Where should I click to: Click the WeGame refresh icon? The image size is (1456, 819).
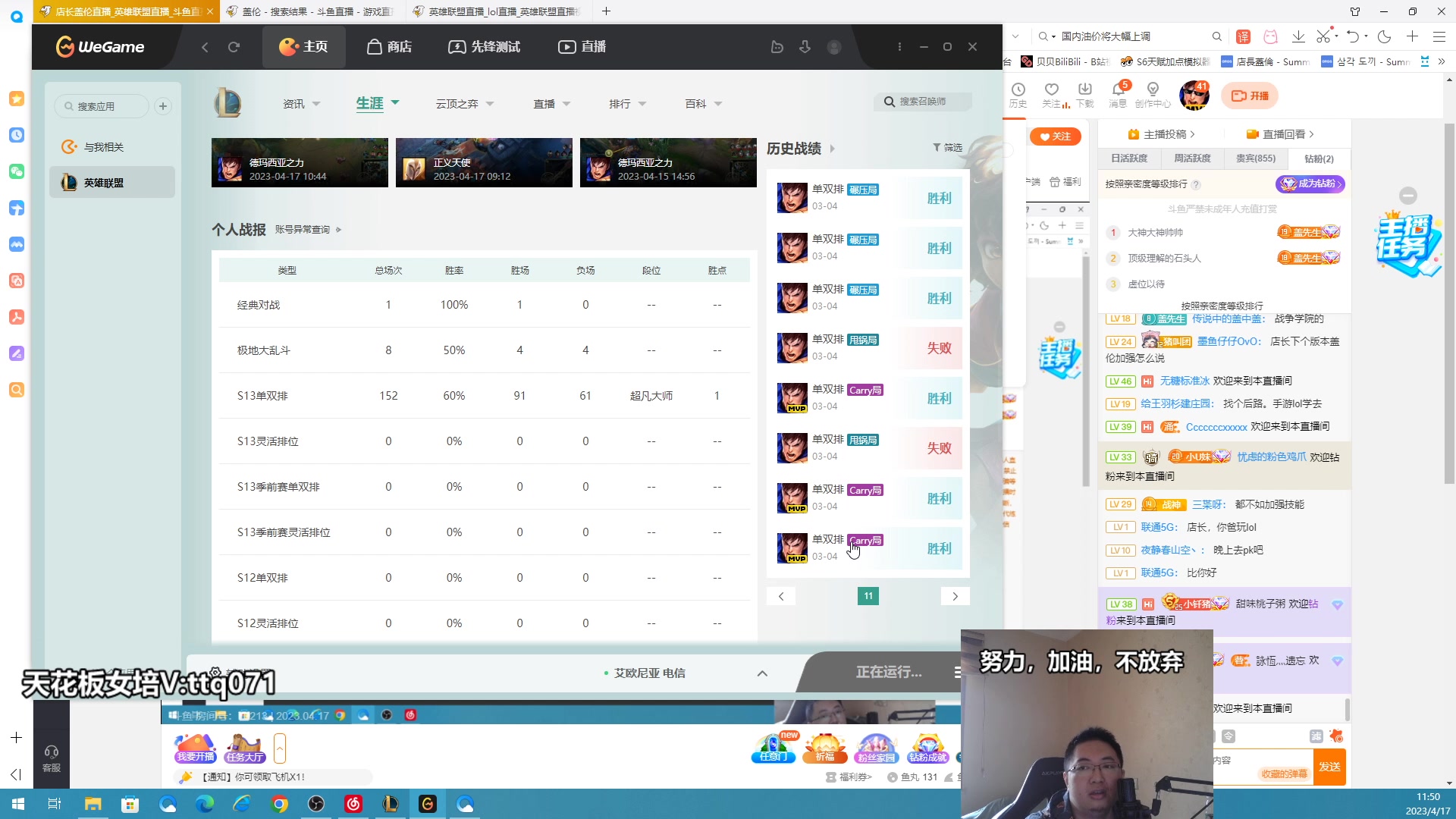pyautogui.click(x=234, y=47)
